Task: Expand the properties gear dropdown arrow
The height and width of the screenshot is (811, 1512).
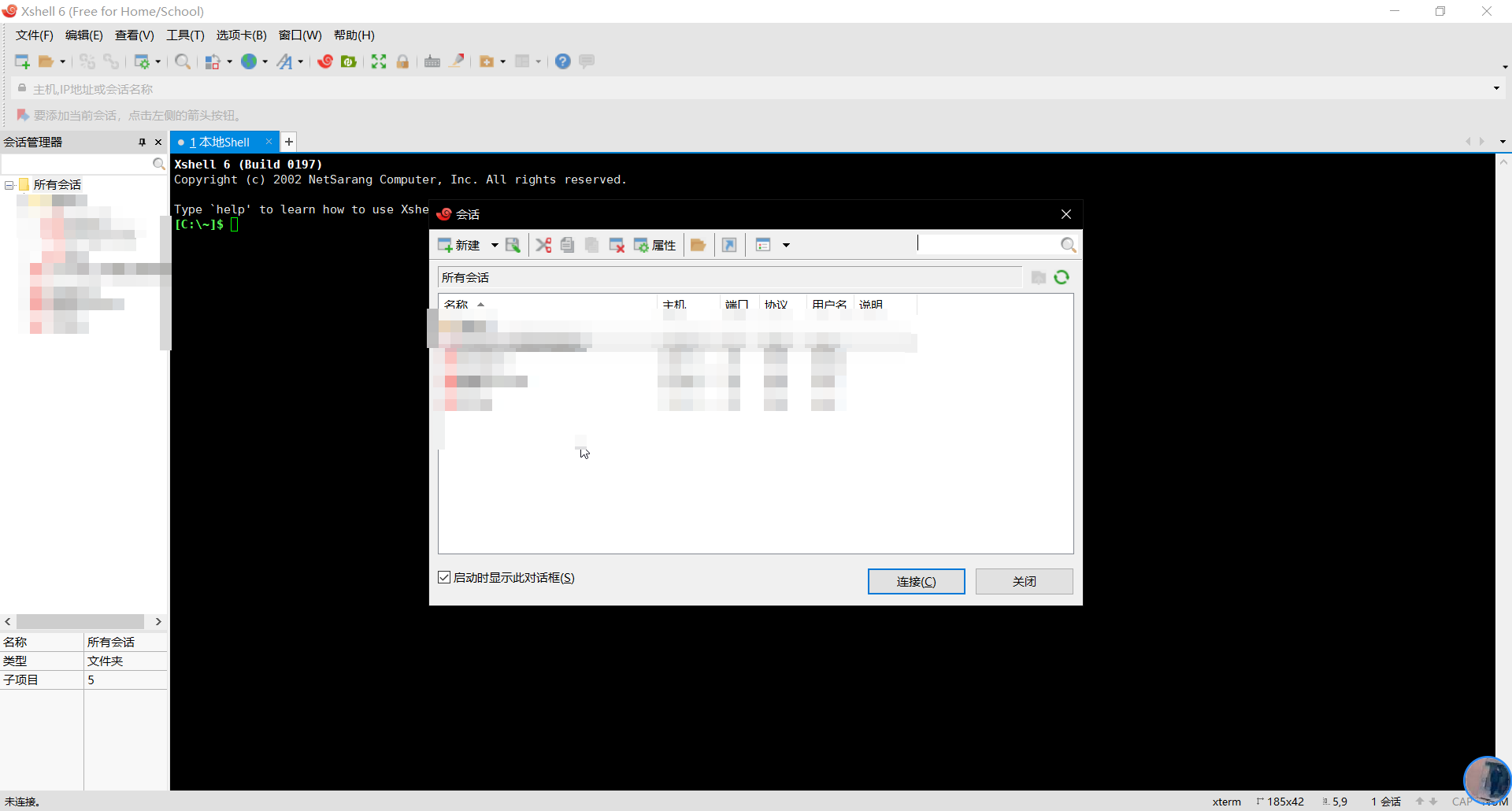Action: (158, 61)
